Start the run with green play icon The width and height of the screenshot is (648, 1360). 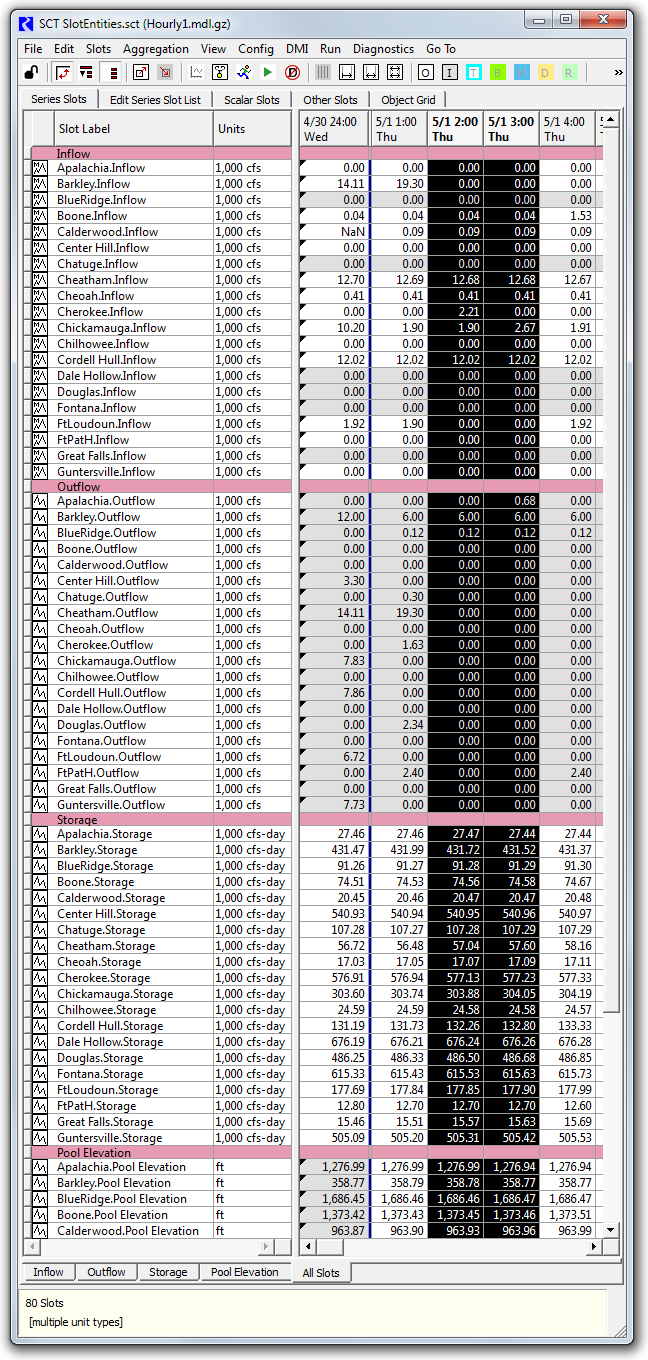268,72
